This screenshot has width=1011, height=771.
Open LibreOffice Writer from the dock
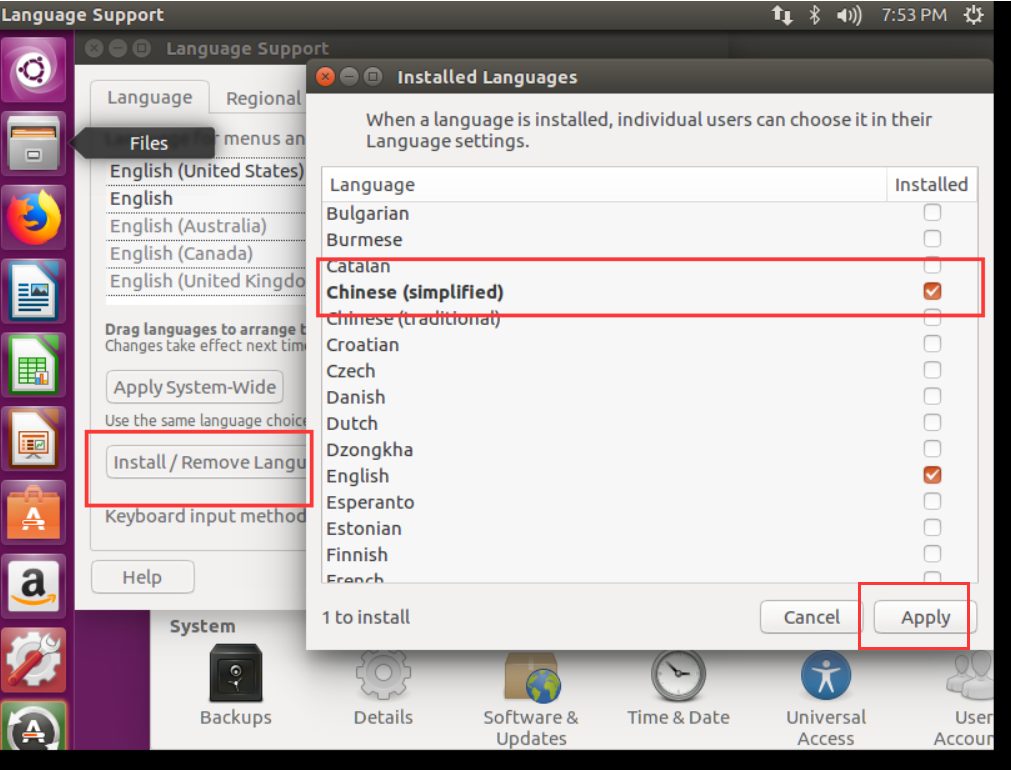click(34, 291)
